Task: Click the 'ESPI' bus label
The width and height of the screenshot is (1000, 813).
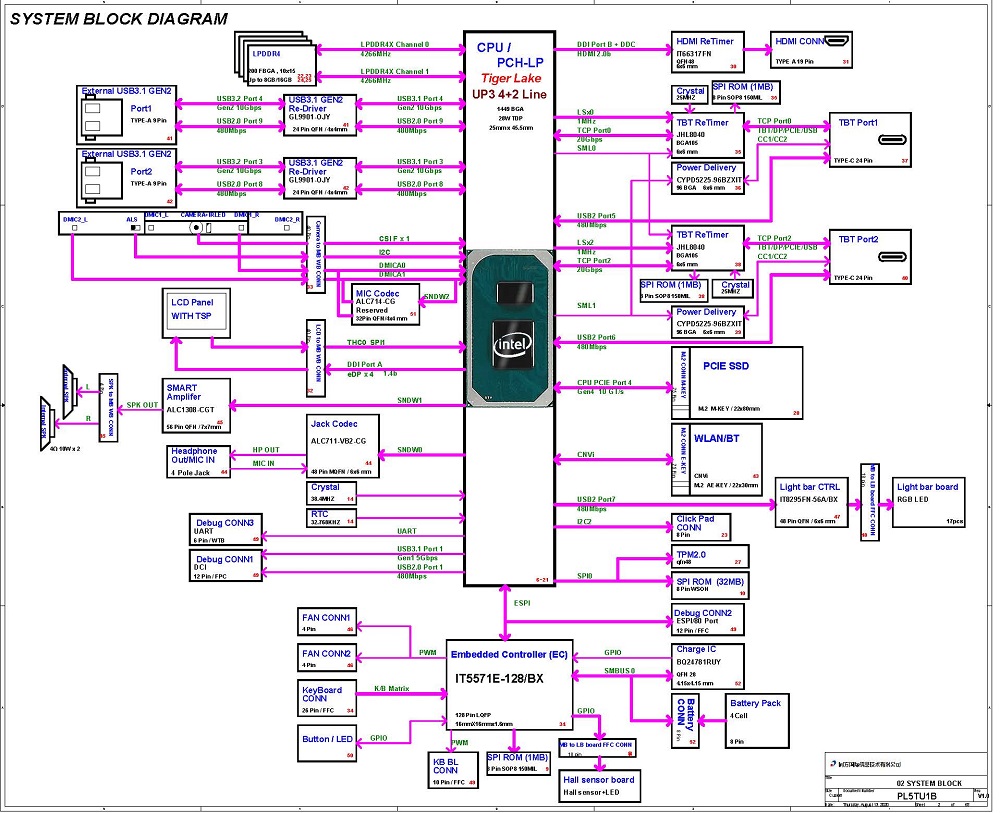Action: coord(522,603)
